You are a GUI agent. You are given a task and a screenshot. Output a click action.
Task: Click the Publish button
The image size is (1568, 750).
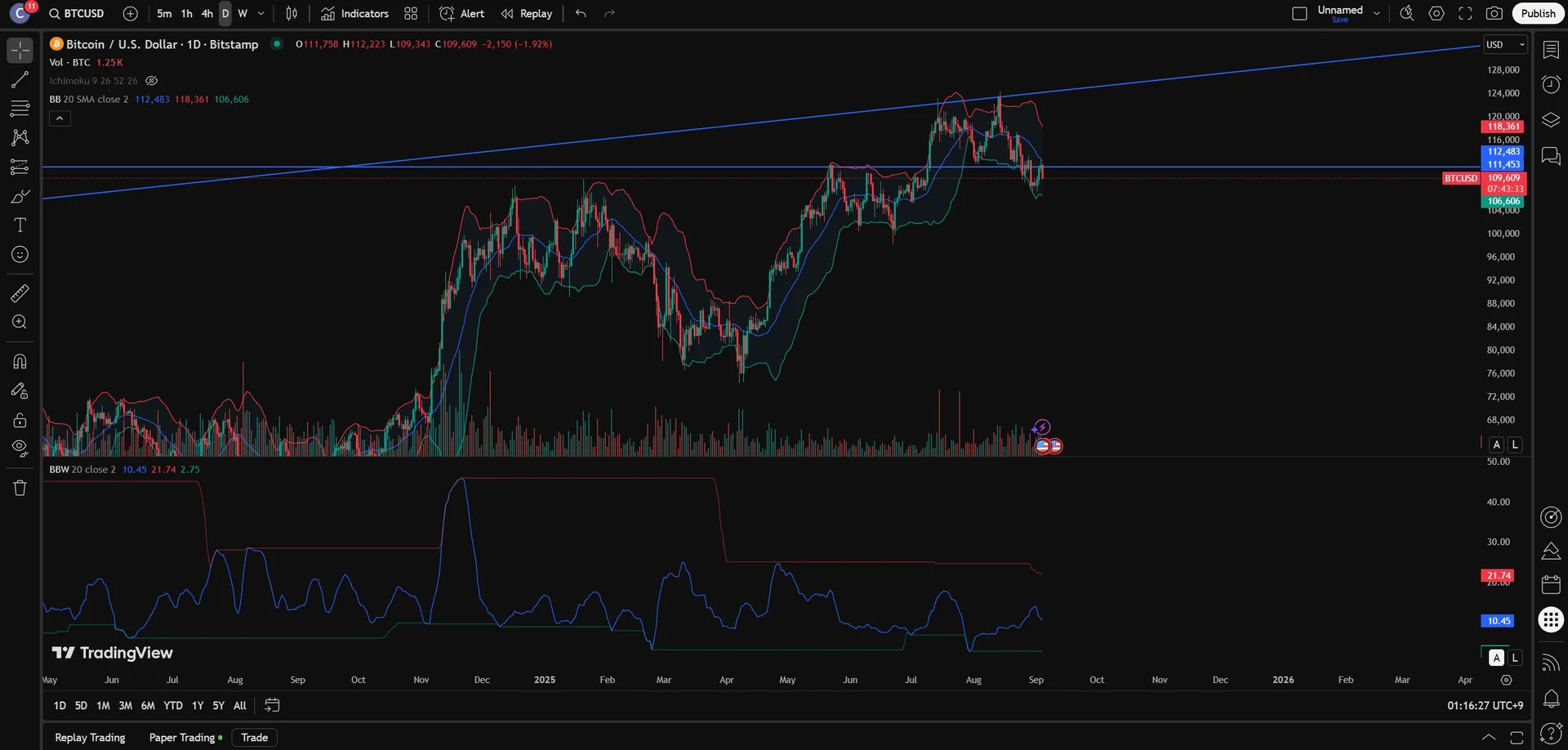1538,13
